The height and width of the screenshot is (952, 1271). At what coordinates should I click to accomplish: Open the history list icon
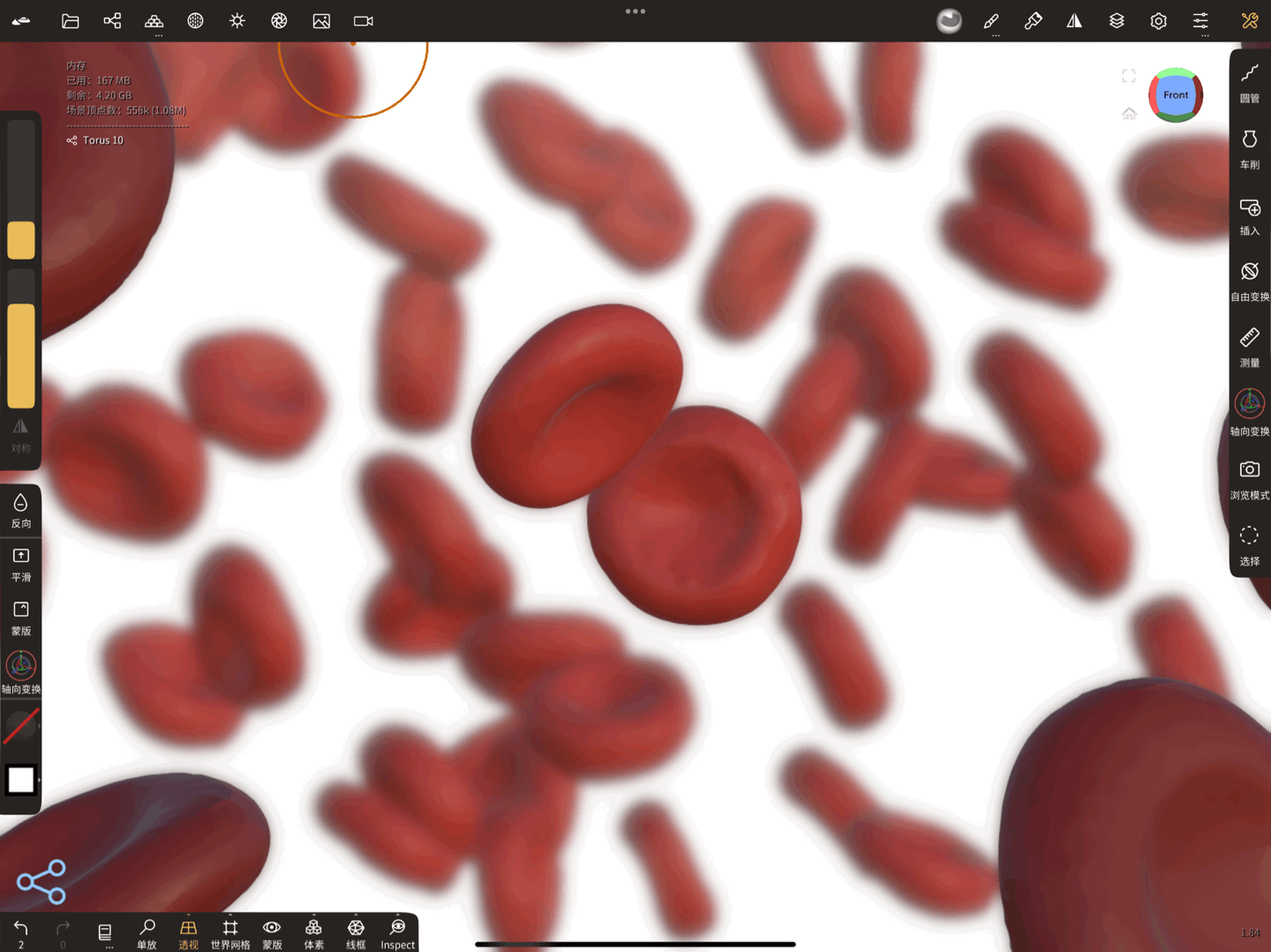click(x=105, y=933)
